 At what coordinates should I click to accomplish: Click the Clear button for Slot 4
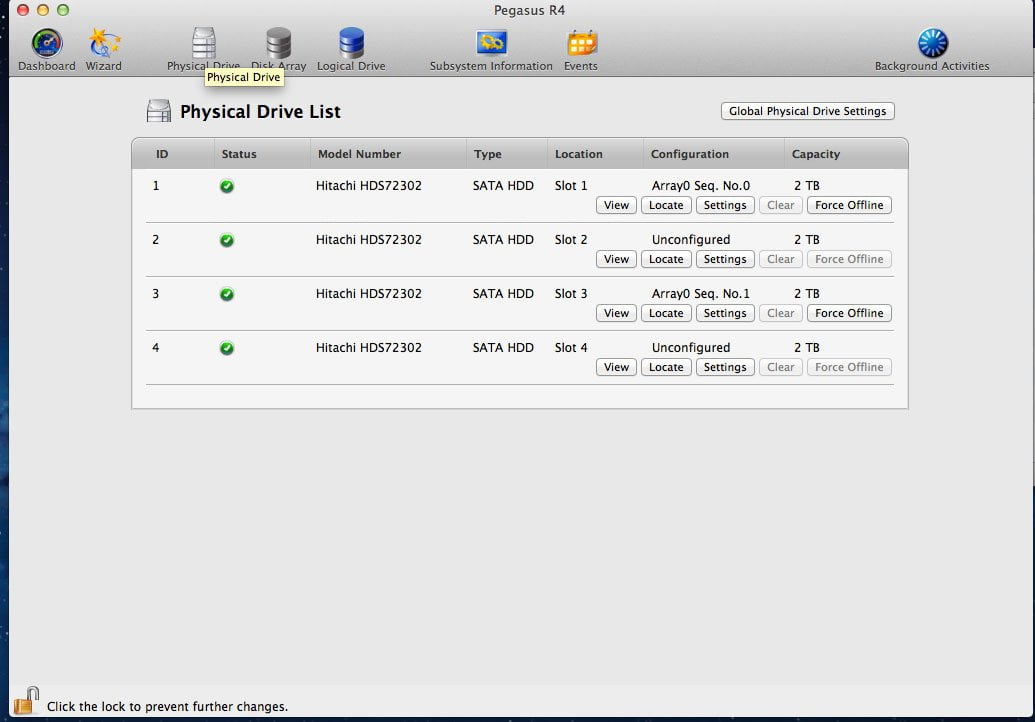coord(780,368)
